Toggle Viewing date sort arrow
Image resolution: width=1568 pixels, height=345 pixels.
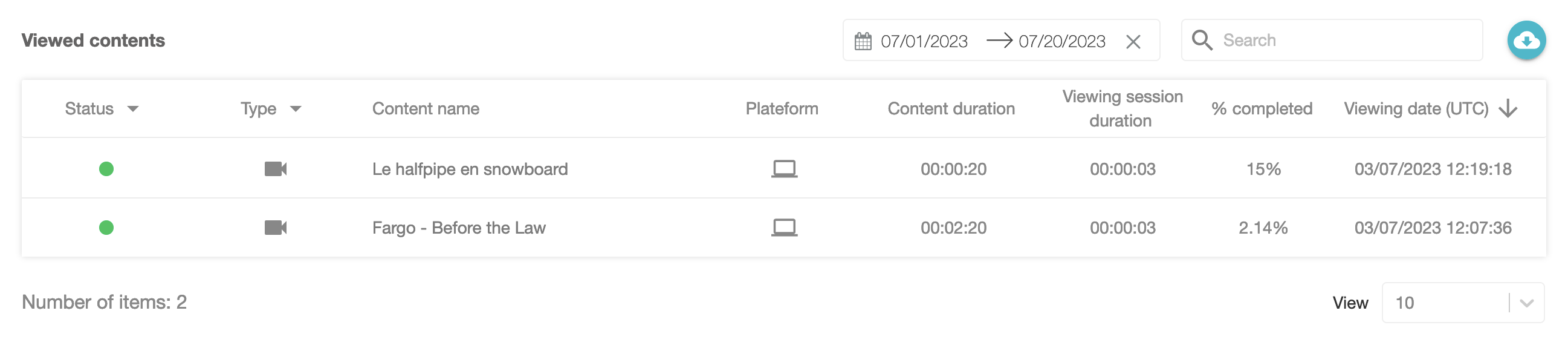[1508, 108]
